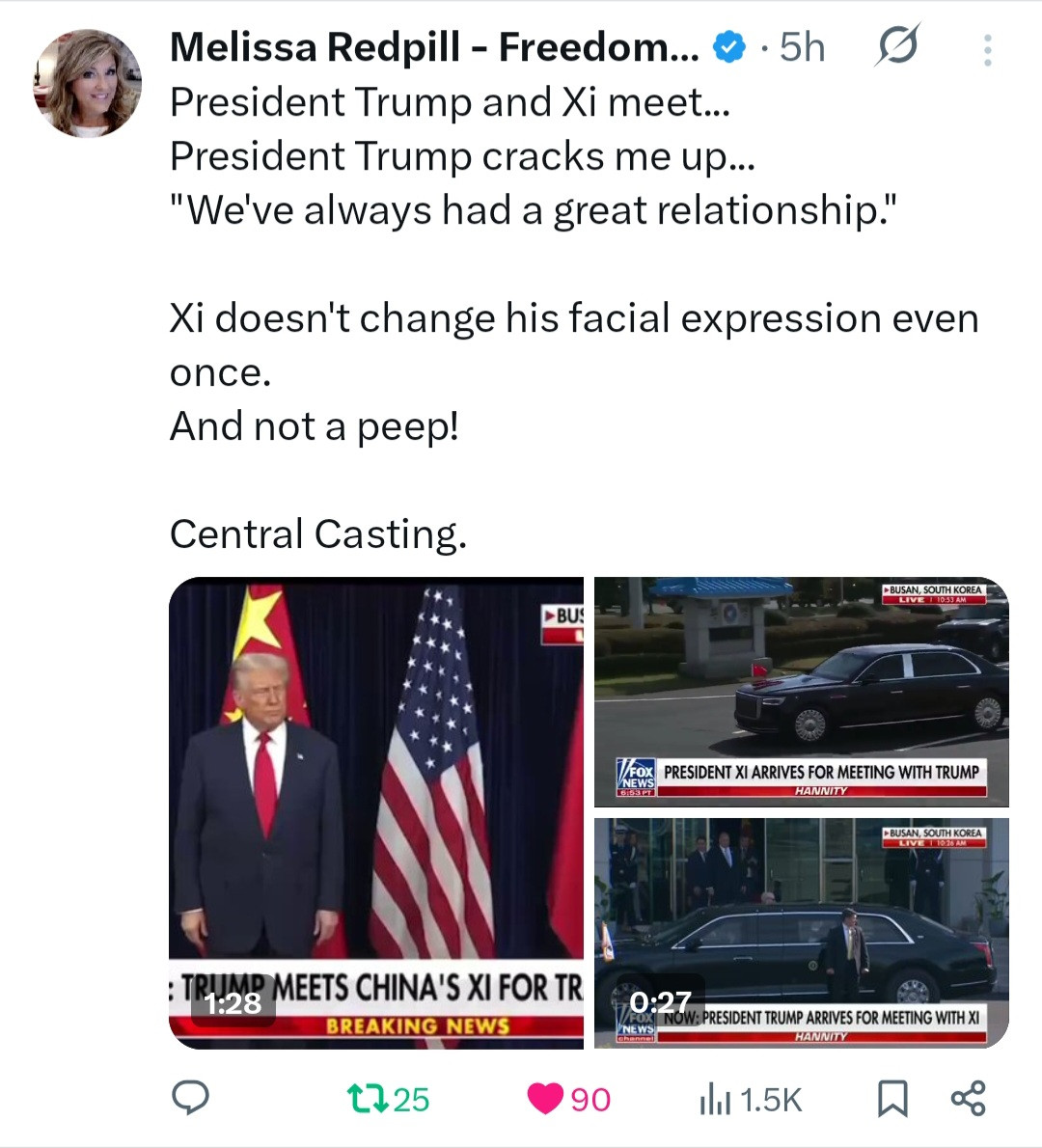
Task: Open the three-dot more options menu
Action: (987, 50)
